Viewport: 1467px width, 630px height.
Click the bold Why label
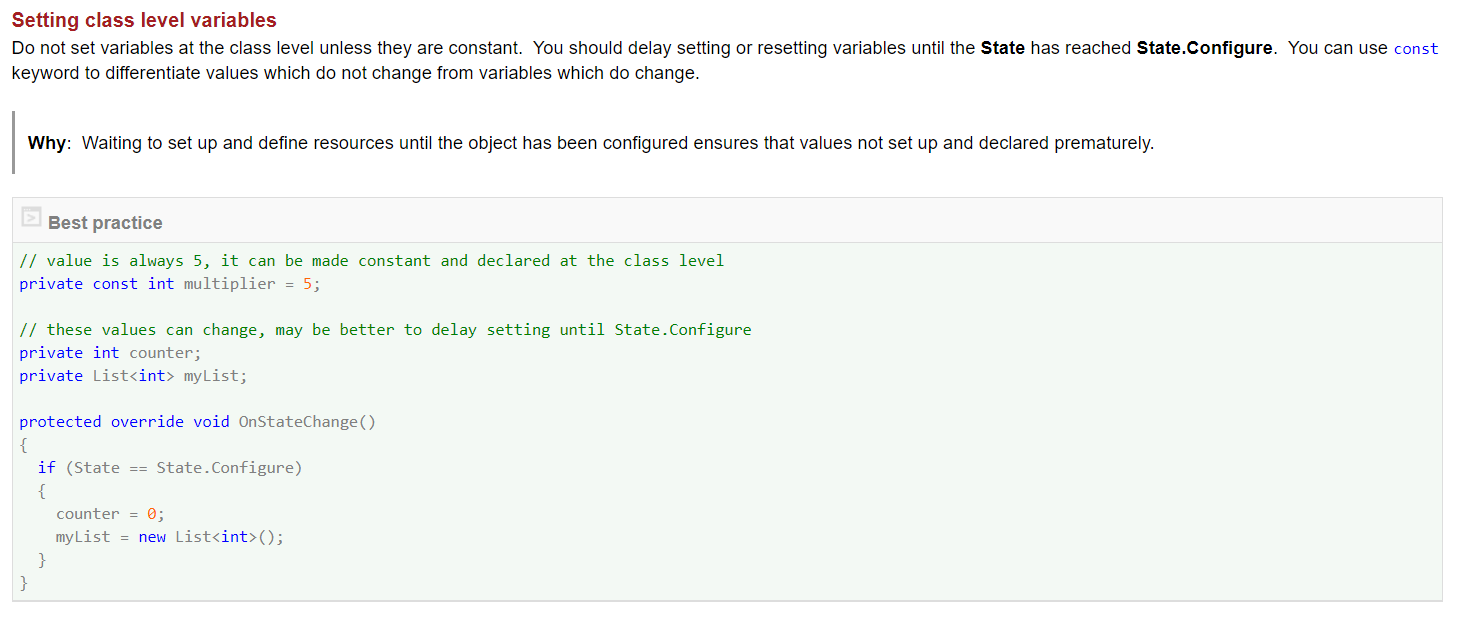47,143
